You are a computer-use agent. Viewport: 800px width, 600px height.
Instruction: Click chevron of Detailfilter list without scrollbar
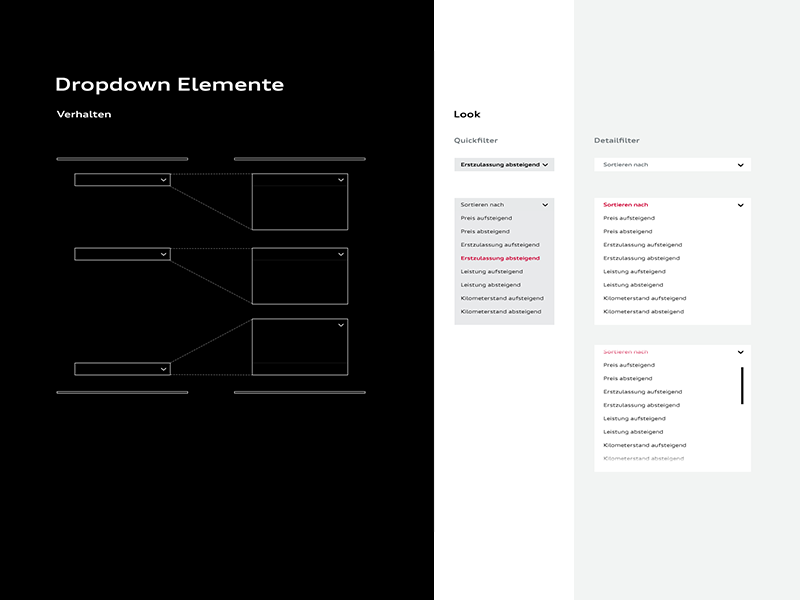741,205
